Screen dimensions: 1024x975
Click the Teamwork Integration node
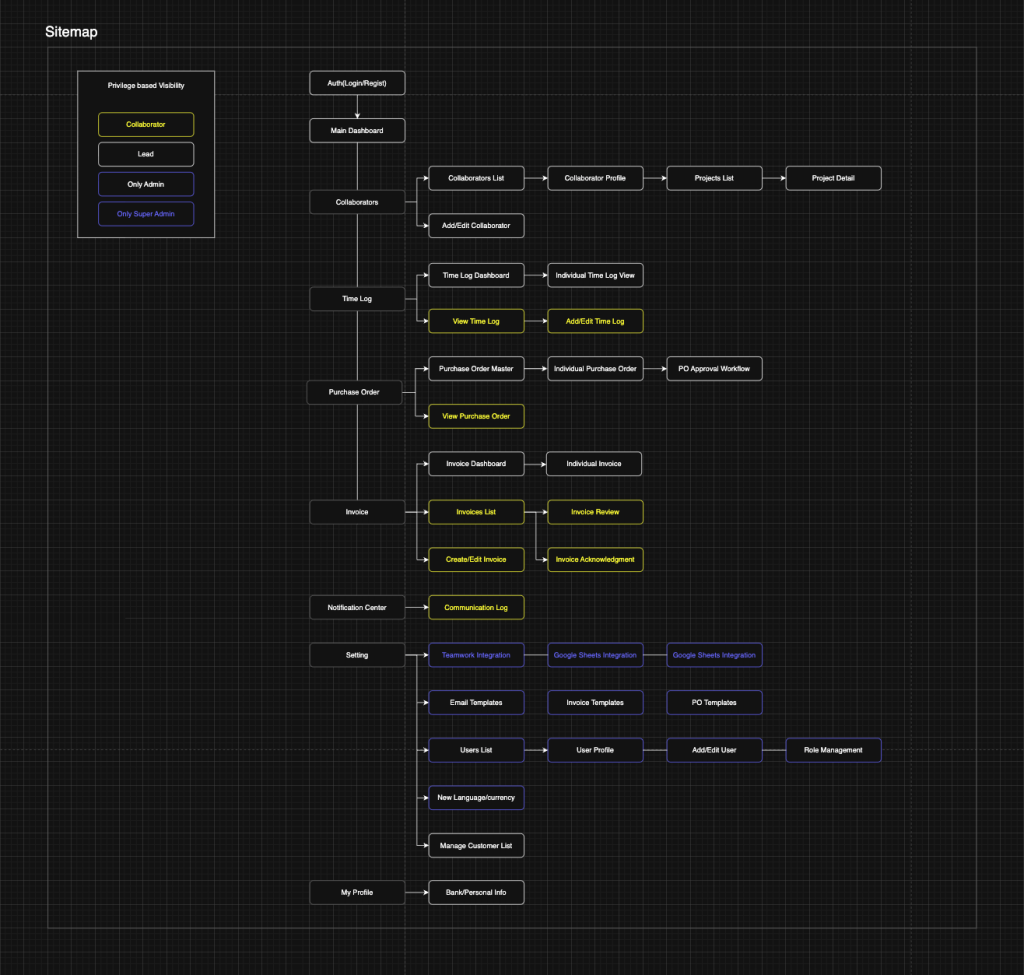point(476,655)
